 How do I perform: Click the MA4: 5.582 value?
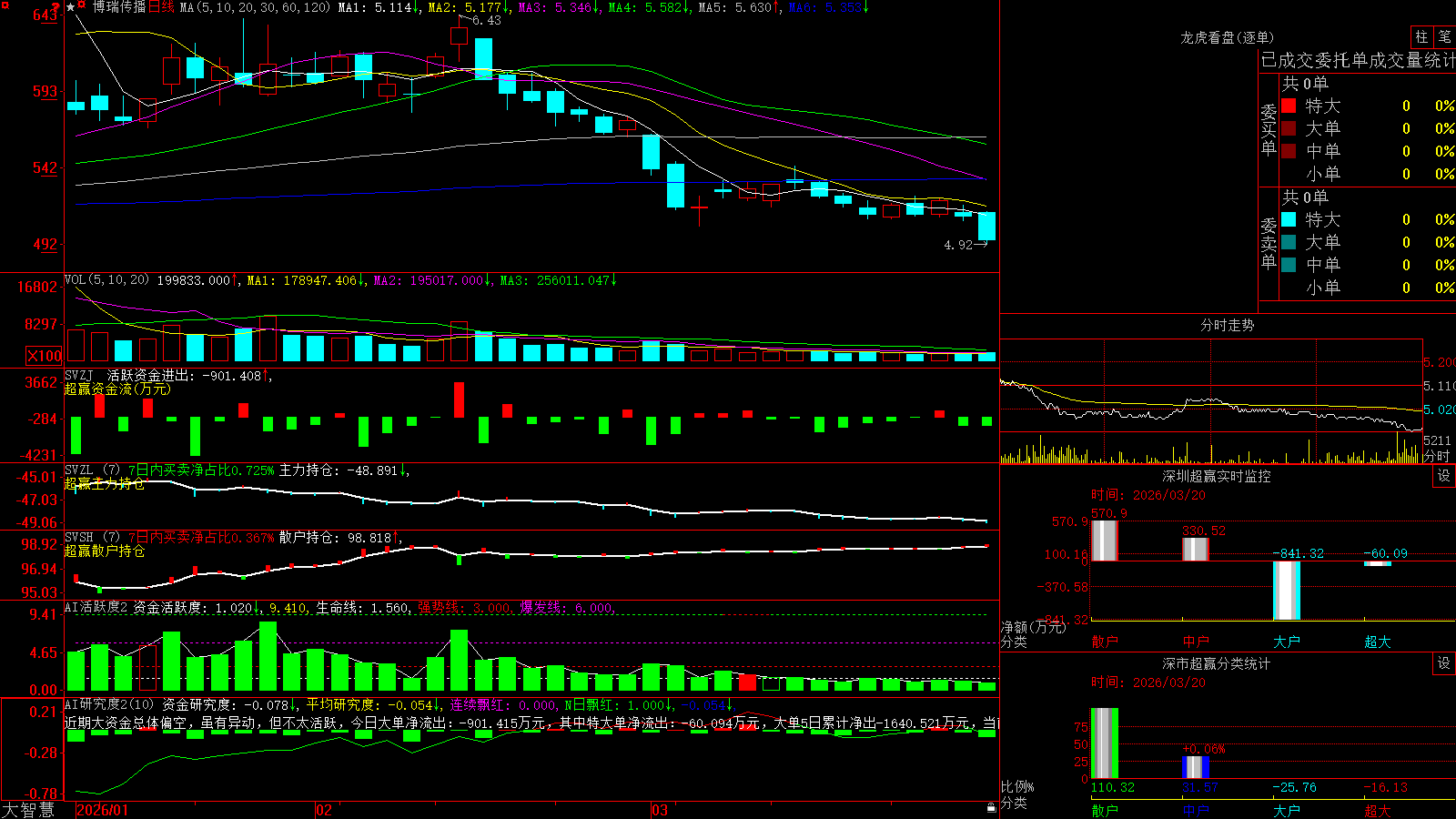pos(649,7)
